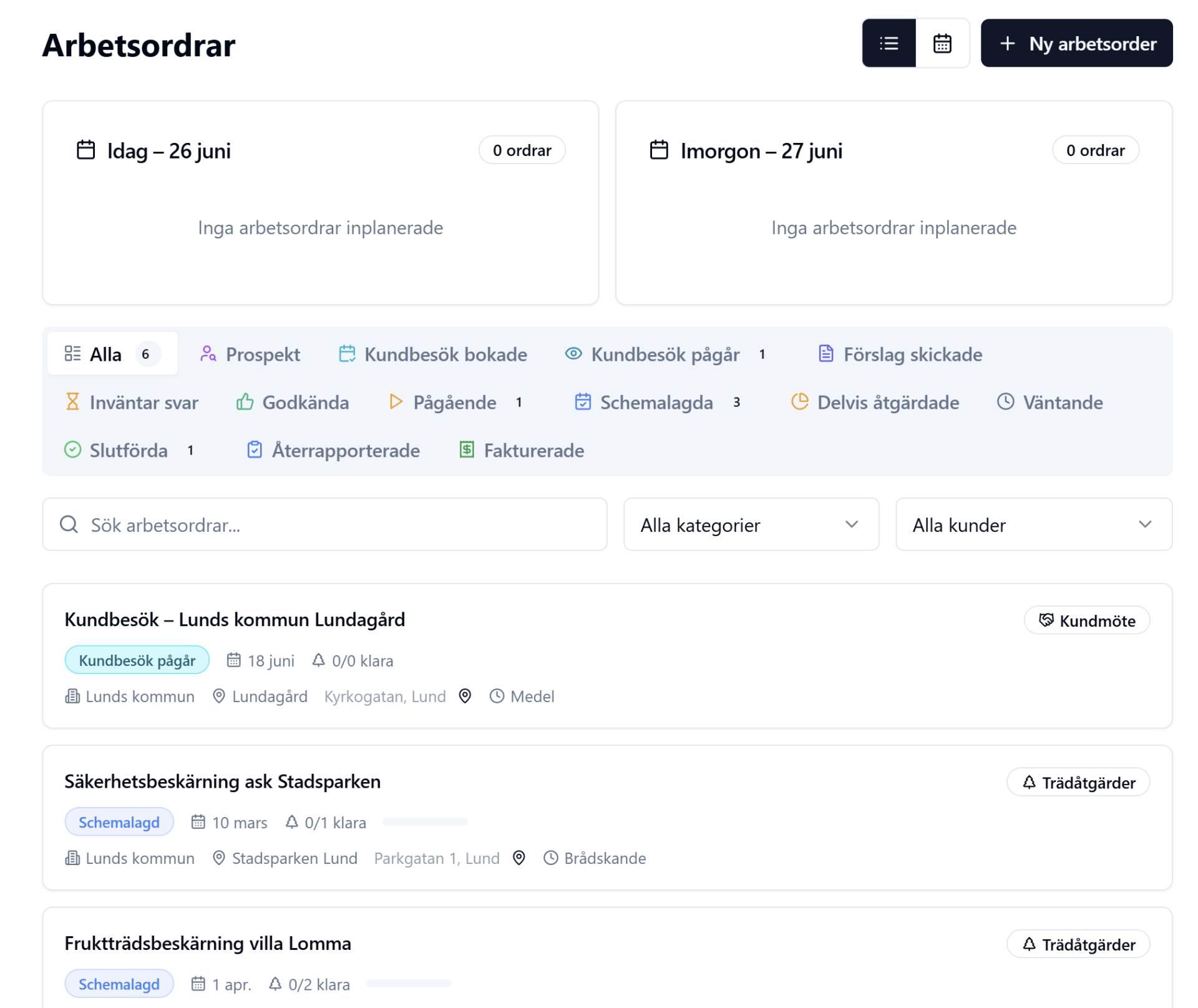Select the Prospekt tab

250,354
